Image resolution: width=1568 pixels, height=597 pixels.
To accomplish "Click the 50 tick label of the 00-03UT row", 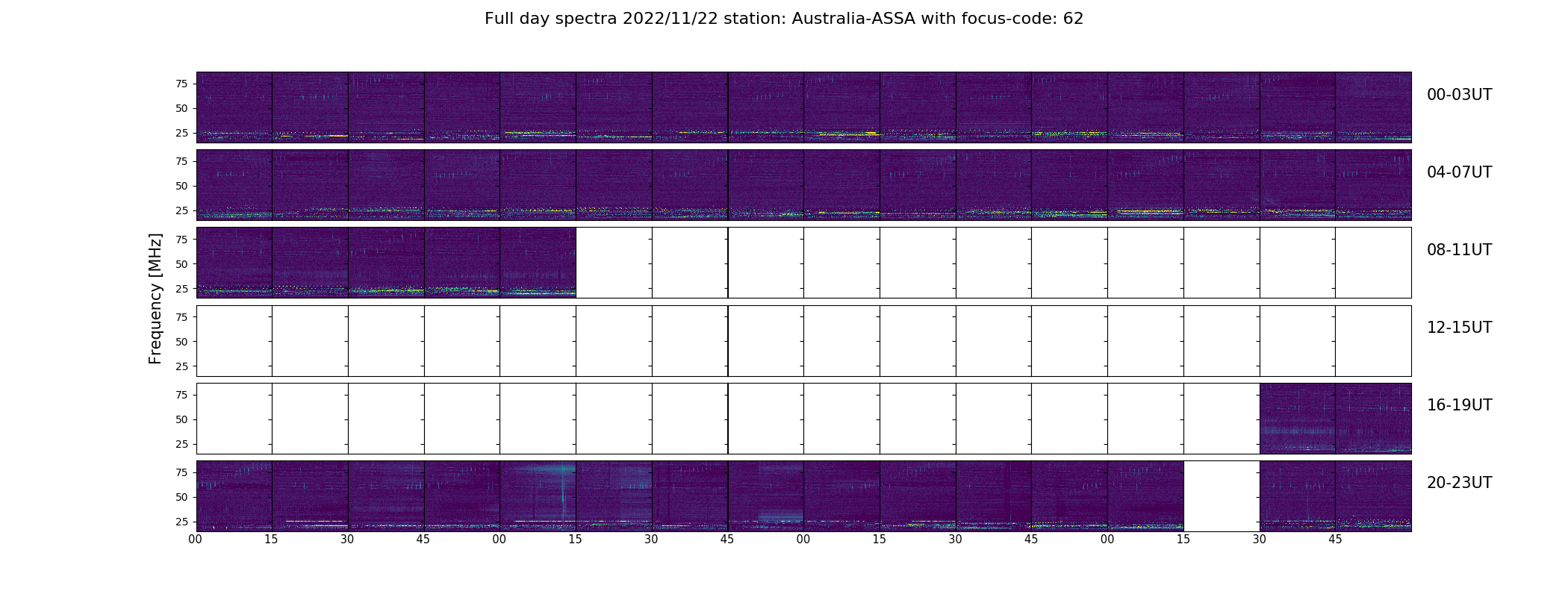I will (181, 108).
